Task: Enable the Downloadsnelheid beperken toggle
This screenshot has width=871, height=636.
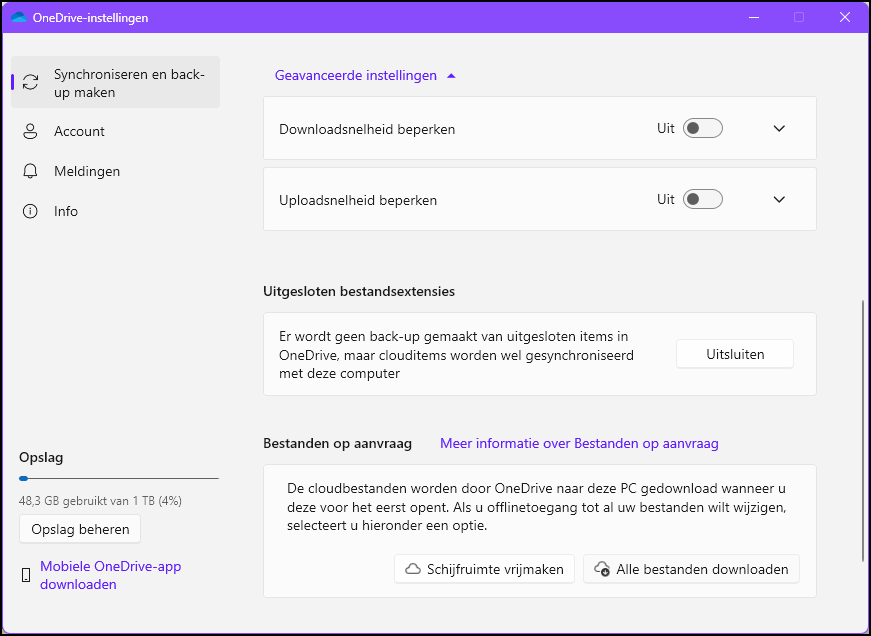Action: [702, 129]
